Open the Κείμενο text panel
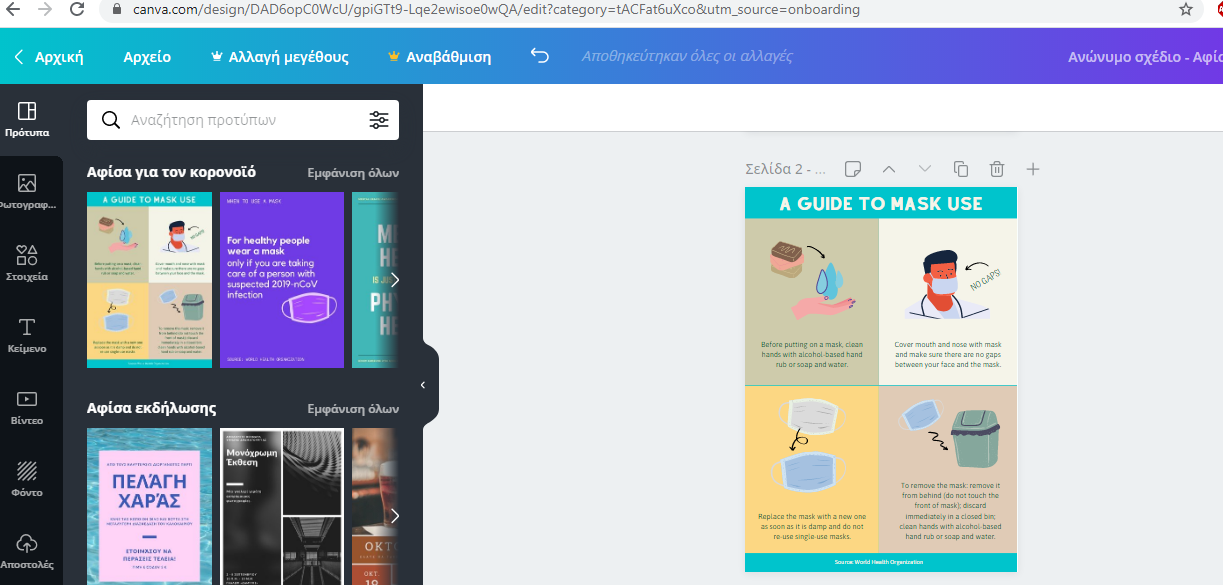Screen dimensions: 1223x585 click(27, 335)
